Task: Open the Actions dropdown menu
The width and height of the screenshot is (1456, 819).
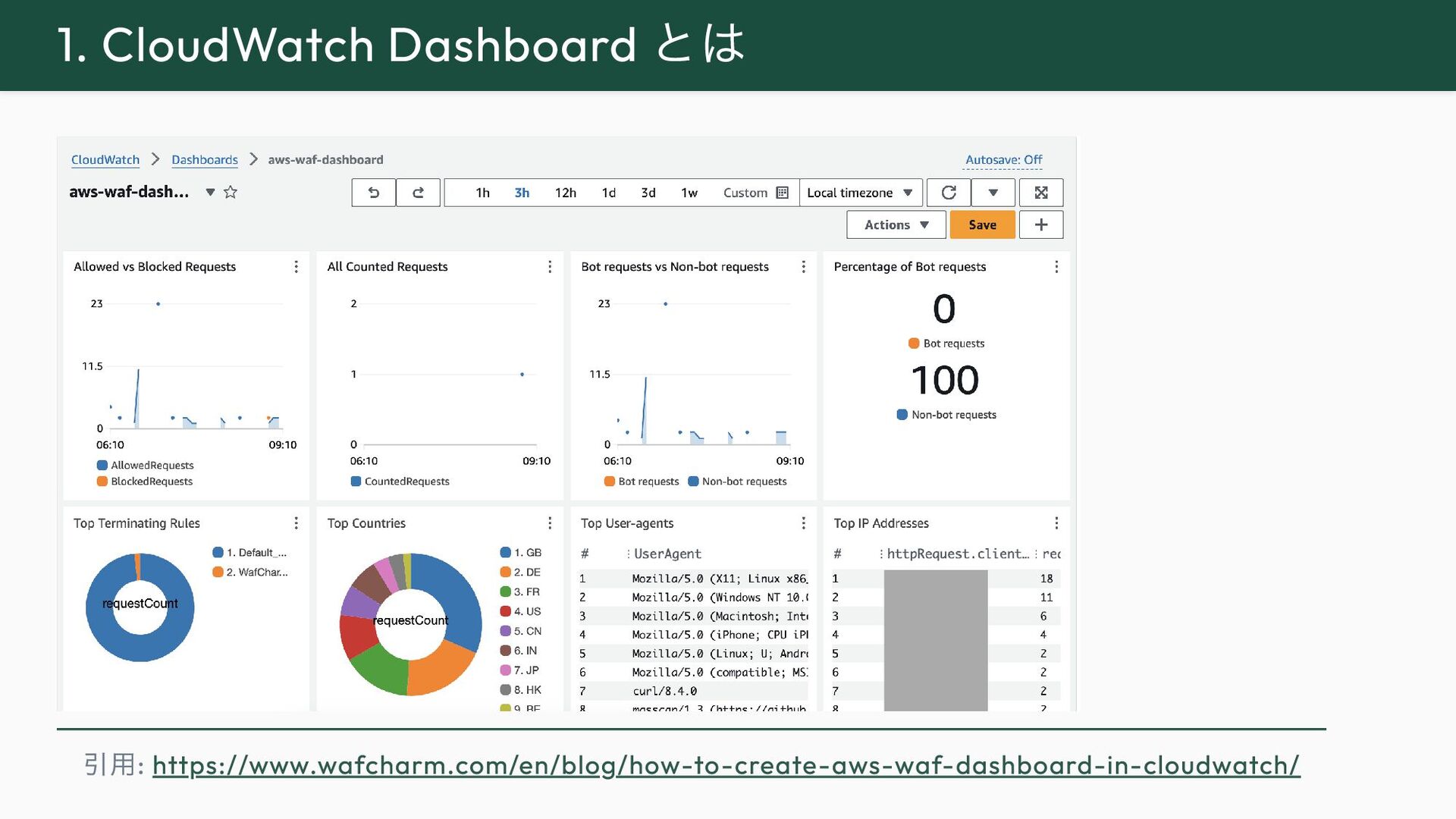Action: point(896,224)
